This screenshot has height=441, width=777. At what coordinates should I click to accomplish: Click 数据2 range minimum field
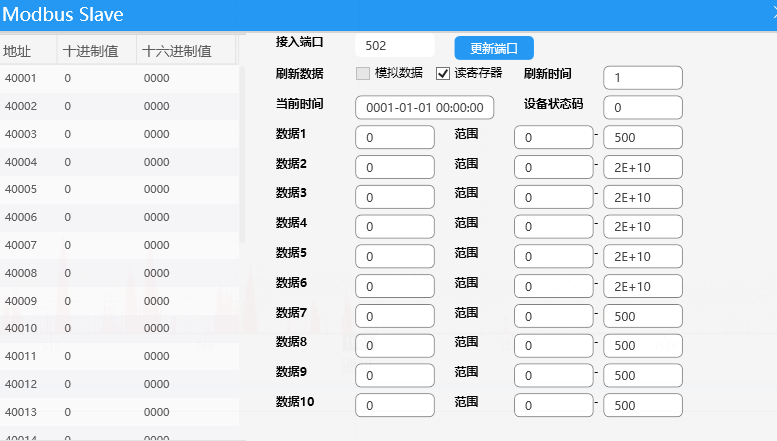(x=554, y=167)
